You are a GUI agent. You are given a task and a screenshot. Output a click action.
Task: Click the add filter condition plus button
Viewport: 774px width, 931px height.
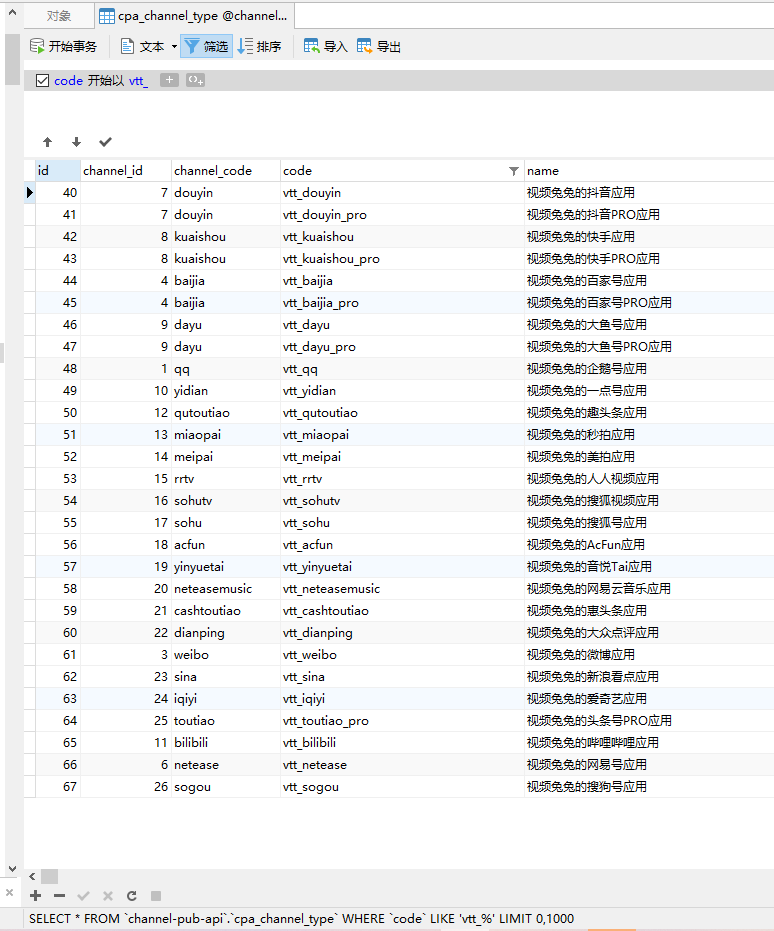(x=169, y=81)
